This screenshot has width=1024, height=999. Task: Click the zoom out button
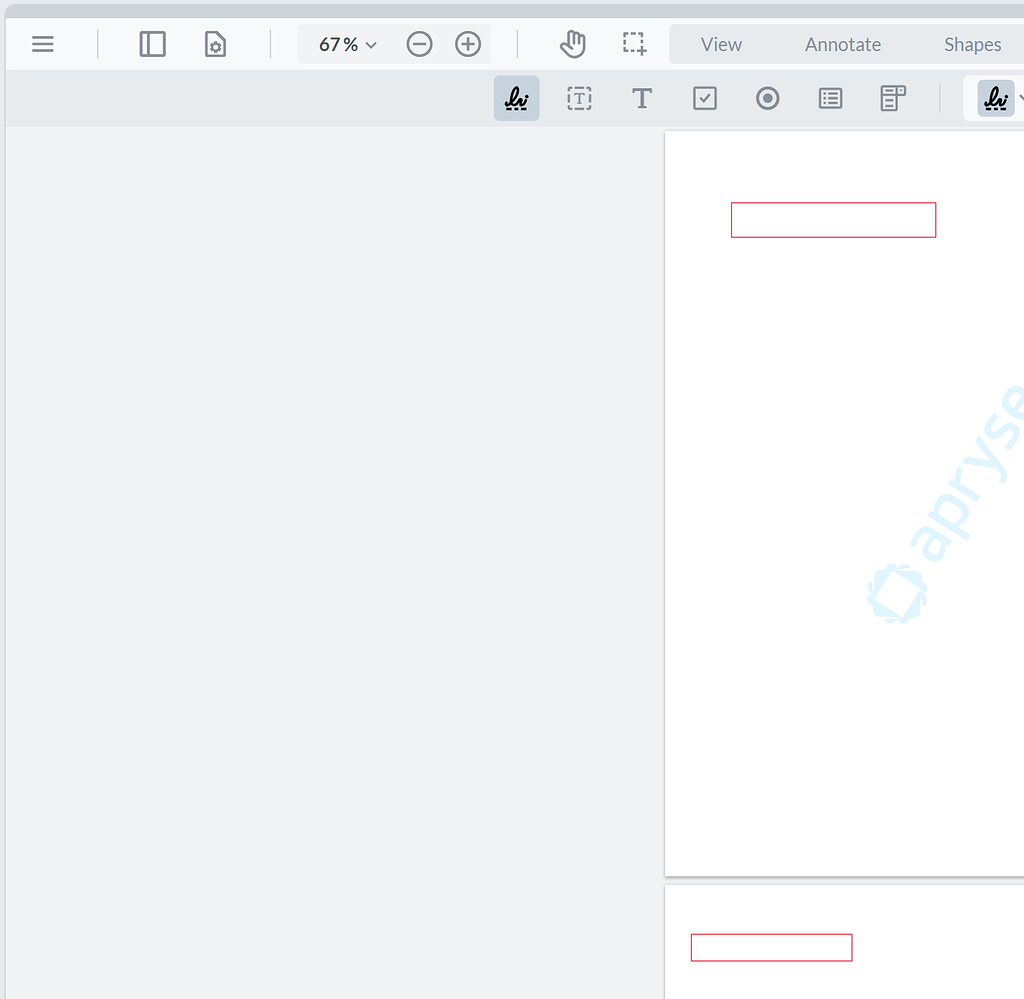(x=419, y=44)
